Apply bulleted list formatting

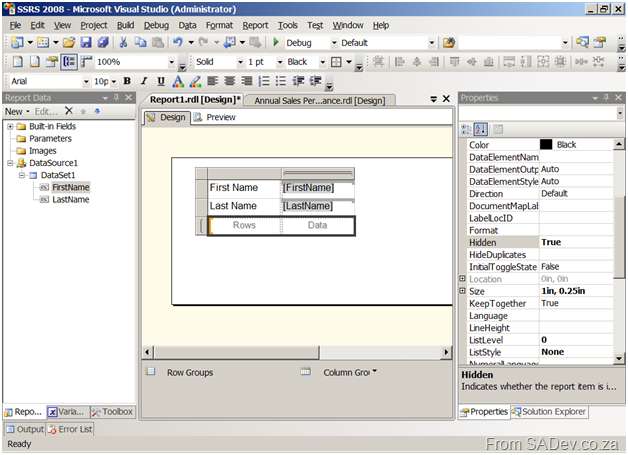tap(281, 81)
